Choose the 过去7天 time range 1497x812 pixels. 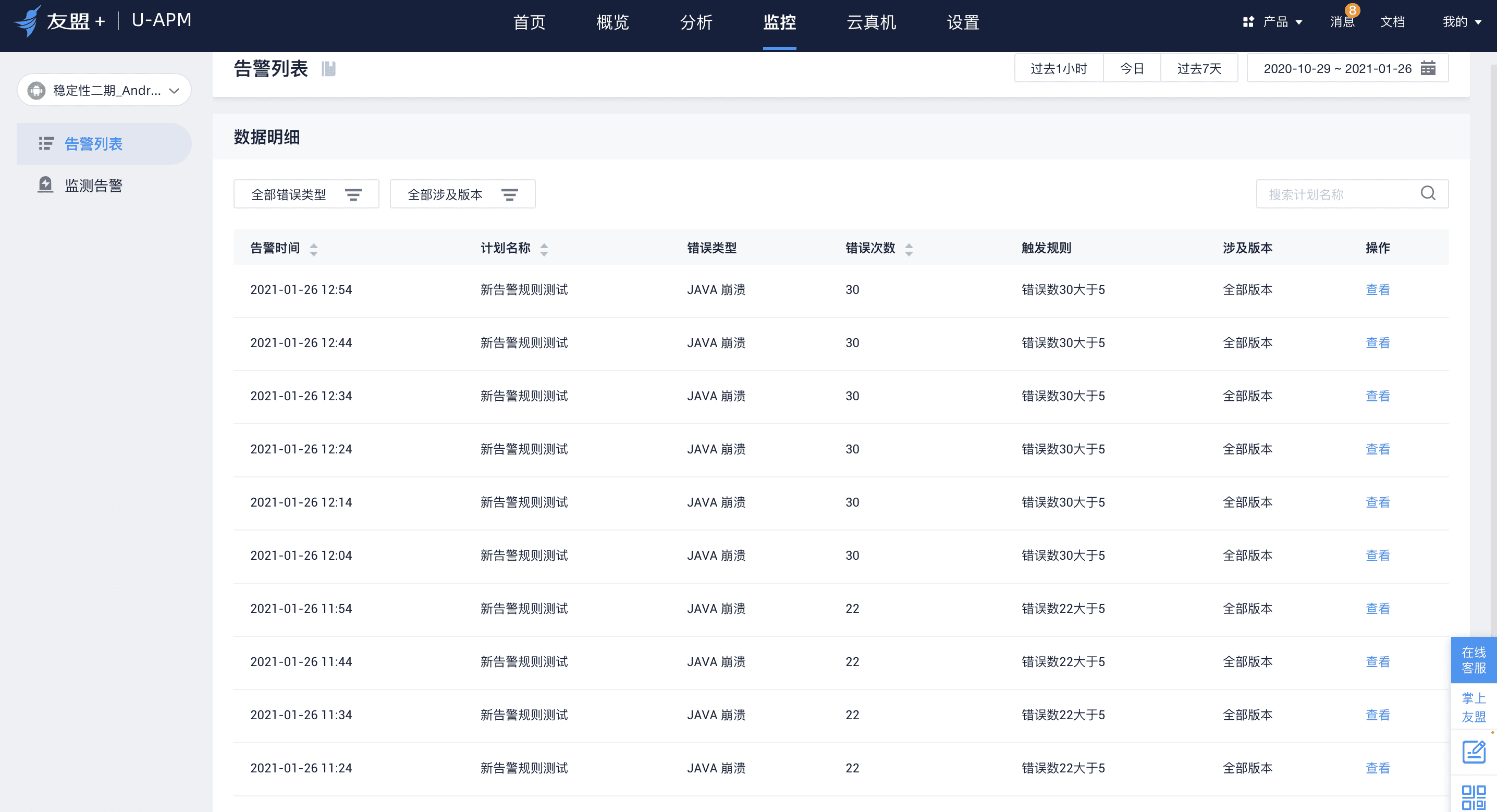(1199, 69)
